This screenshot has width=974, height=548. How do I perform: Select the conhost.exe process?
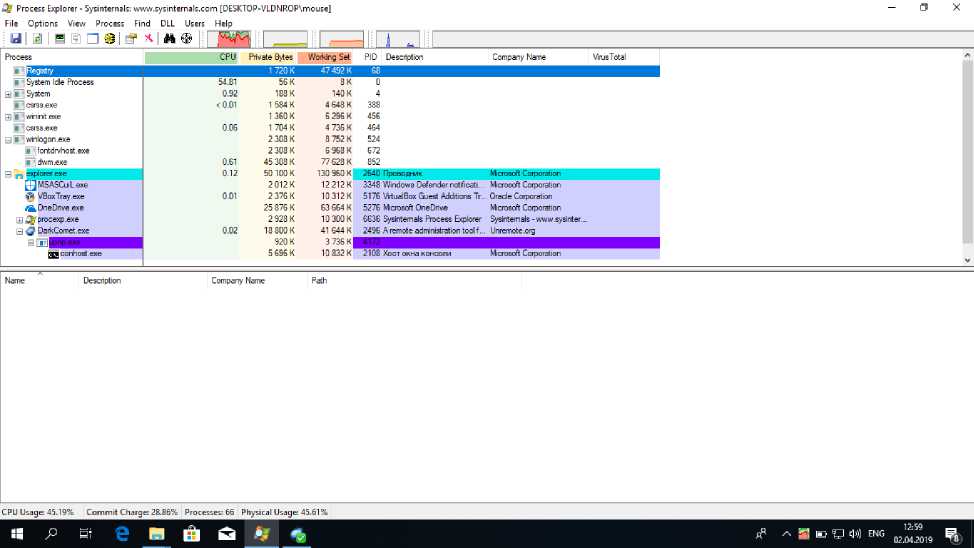[330, 253]
